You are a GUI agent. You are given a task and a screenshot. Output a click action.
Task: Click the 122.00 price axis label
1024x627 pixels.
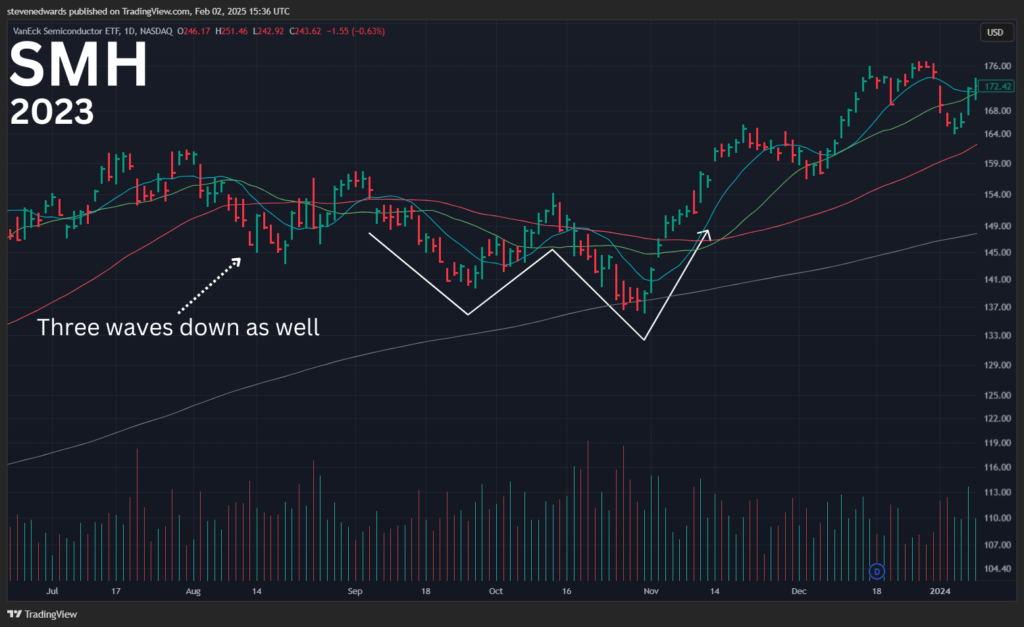point(997,419)
